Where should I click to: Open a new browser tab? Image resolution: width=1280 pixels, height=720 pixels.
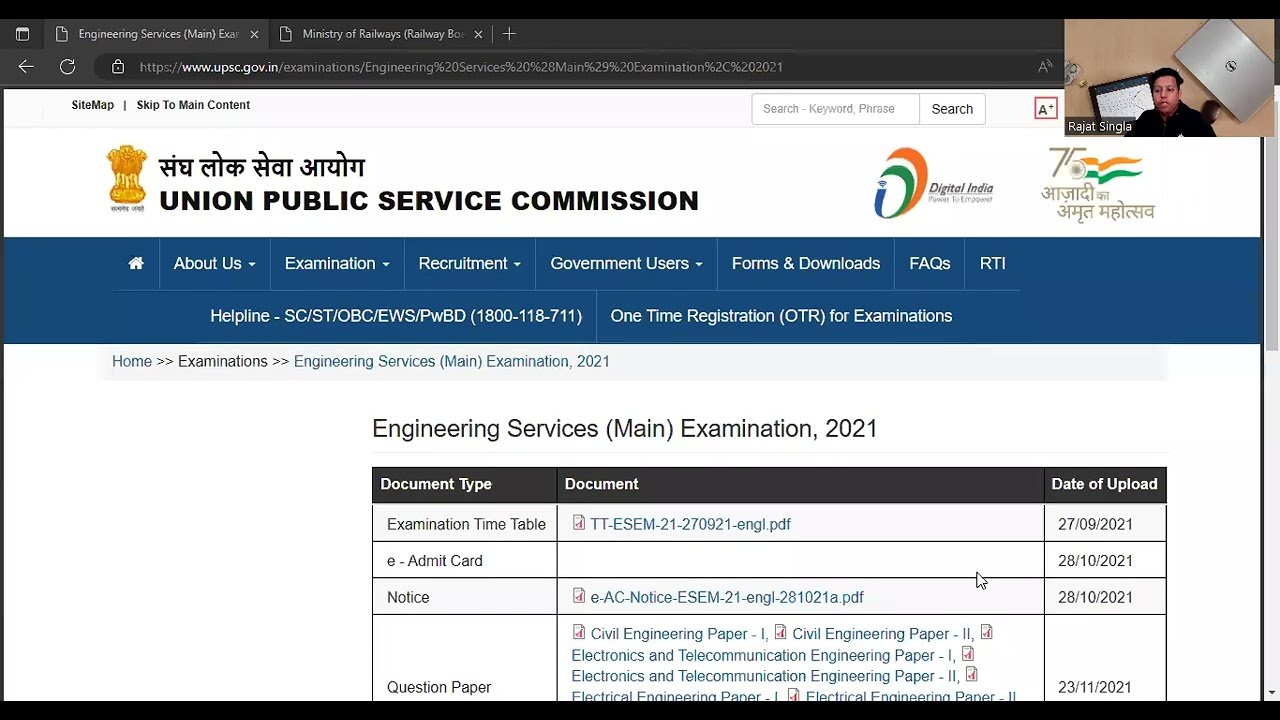(x=509, y=34)
